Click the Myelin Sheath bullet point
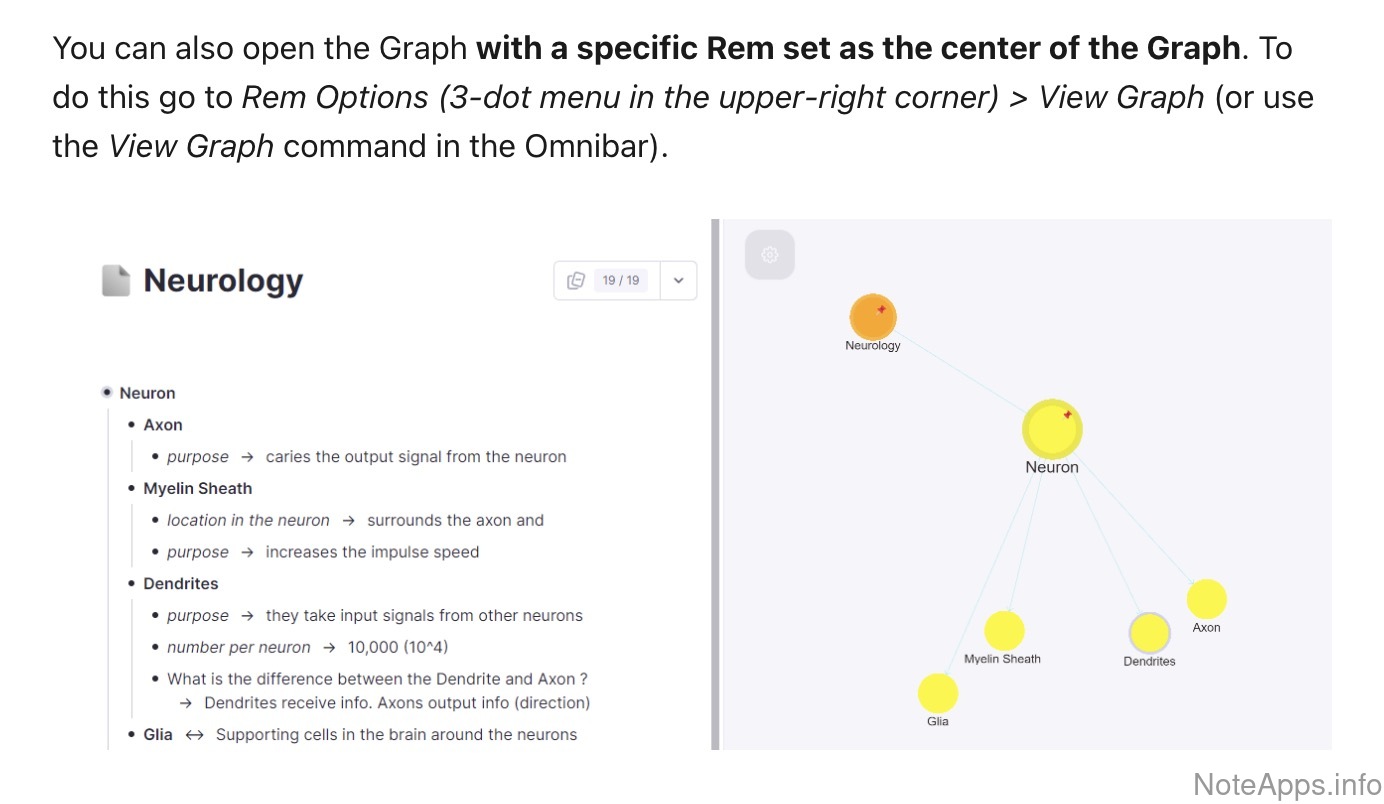Screen dimensions: 1384x804 pos(132,489)
